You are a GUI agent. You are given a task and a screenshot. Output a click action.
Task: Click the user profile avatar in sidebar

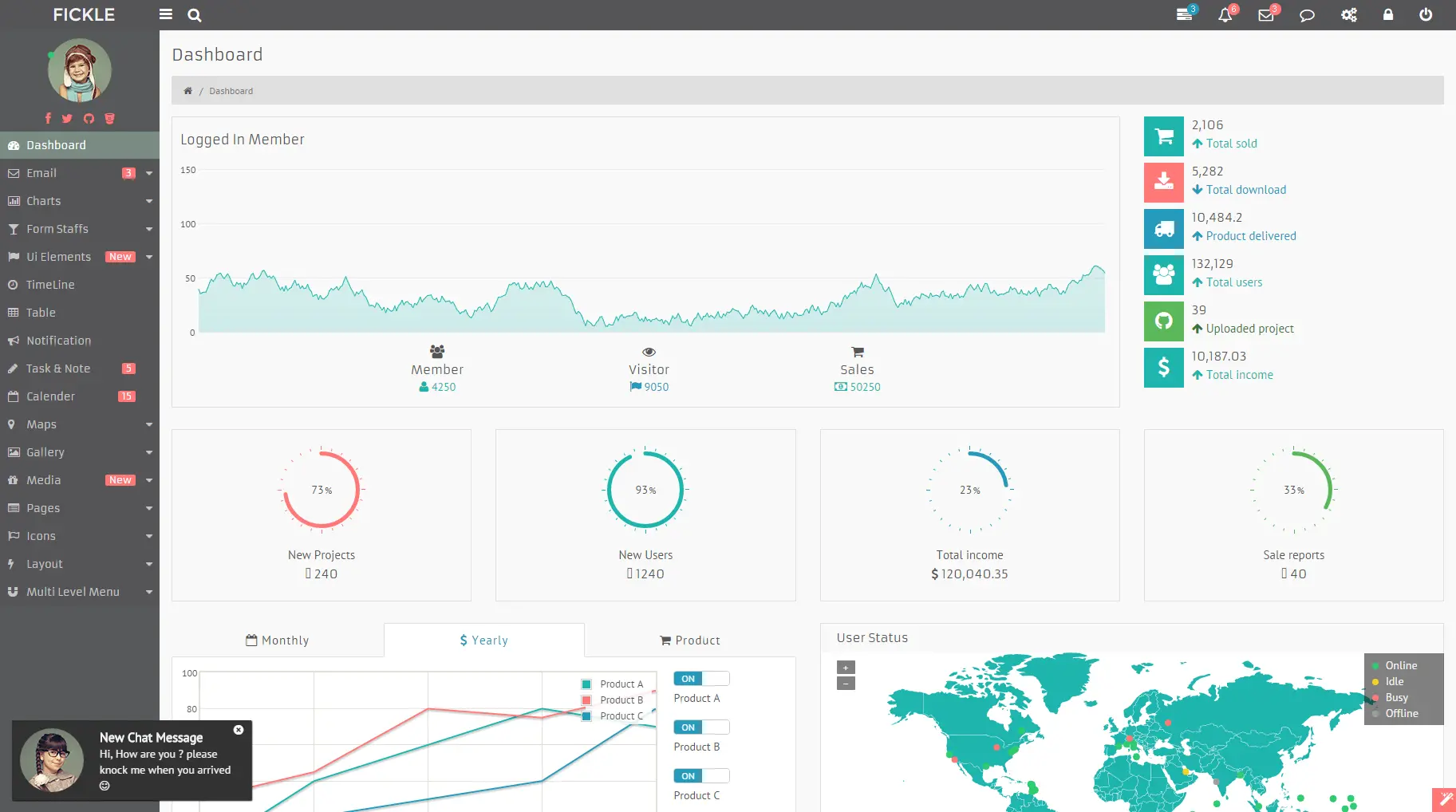[80, 70]
